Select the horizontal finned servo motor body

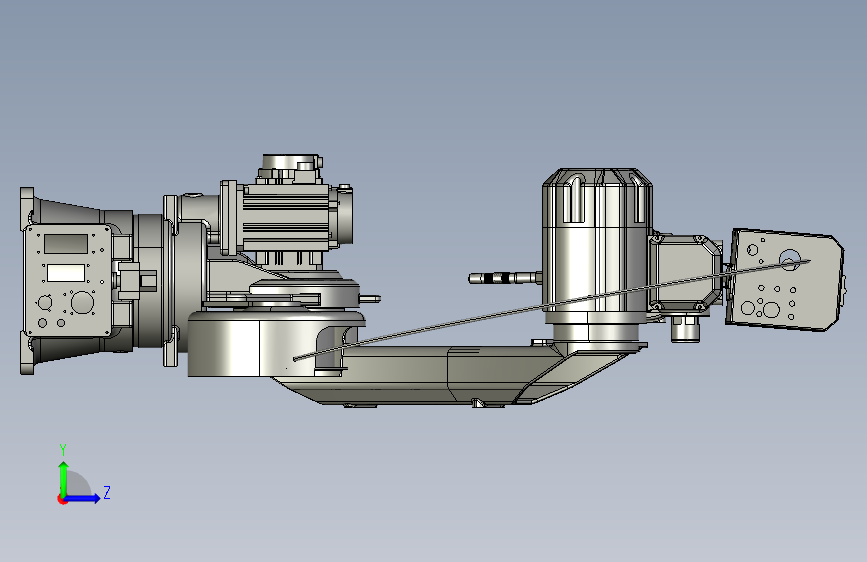288,217
